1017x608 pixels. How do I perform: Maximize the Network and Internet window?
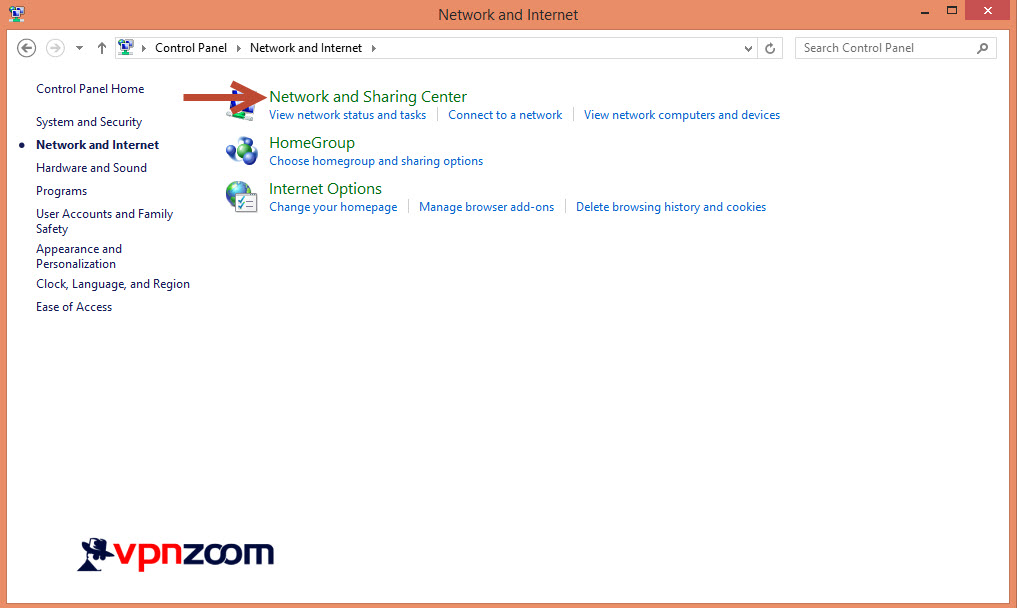(951, 10)
